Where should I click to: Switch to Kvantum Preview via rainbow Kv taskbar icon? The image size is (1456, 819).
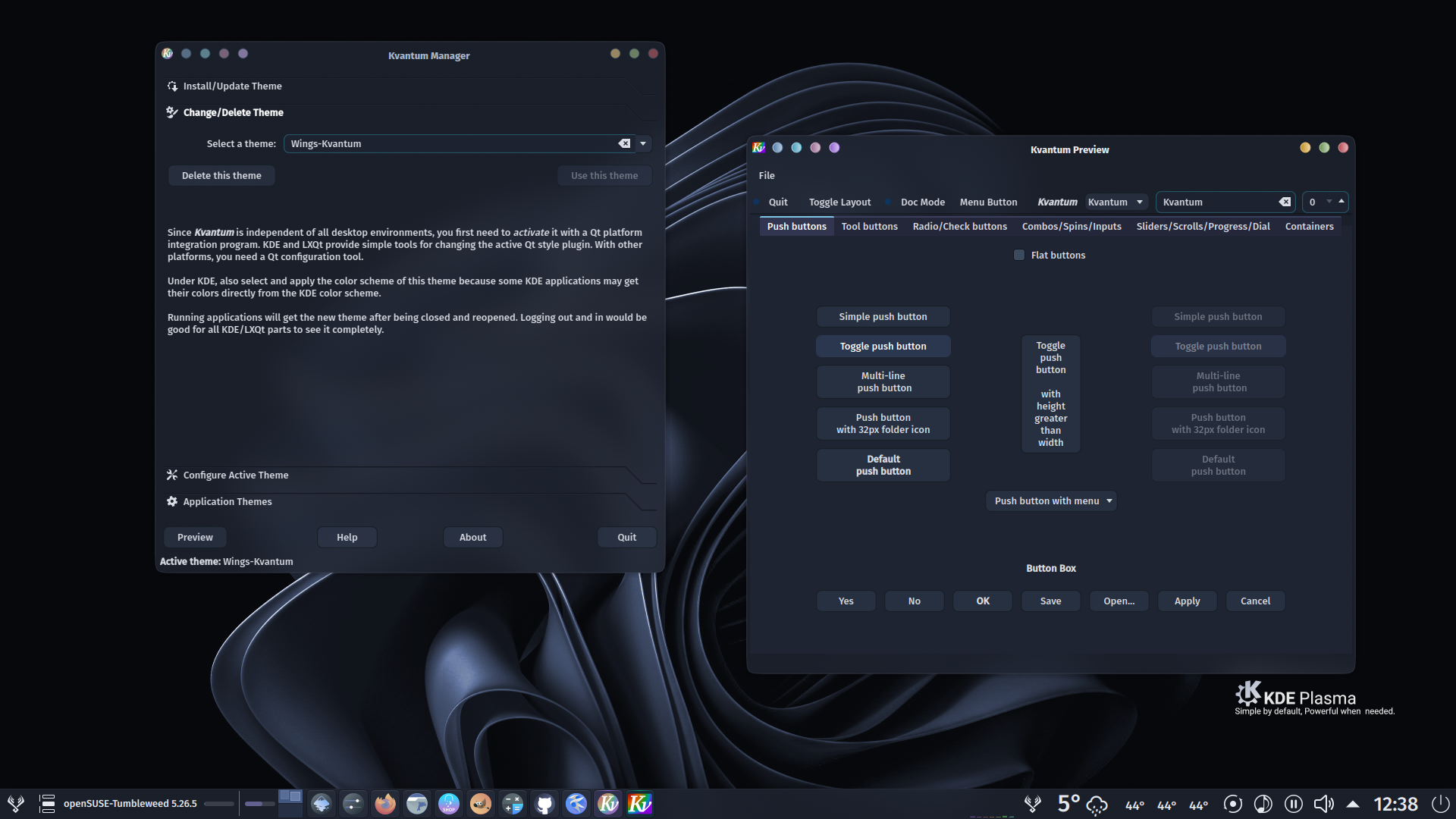[640, 803]
